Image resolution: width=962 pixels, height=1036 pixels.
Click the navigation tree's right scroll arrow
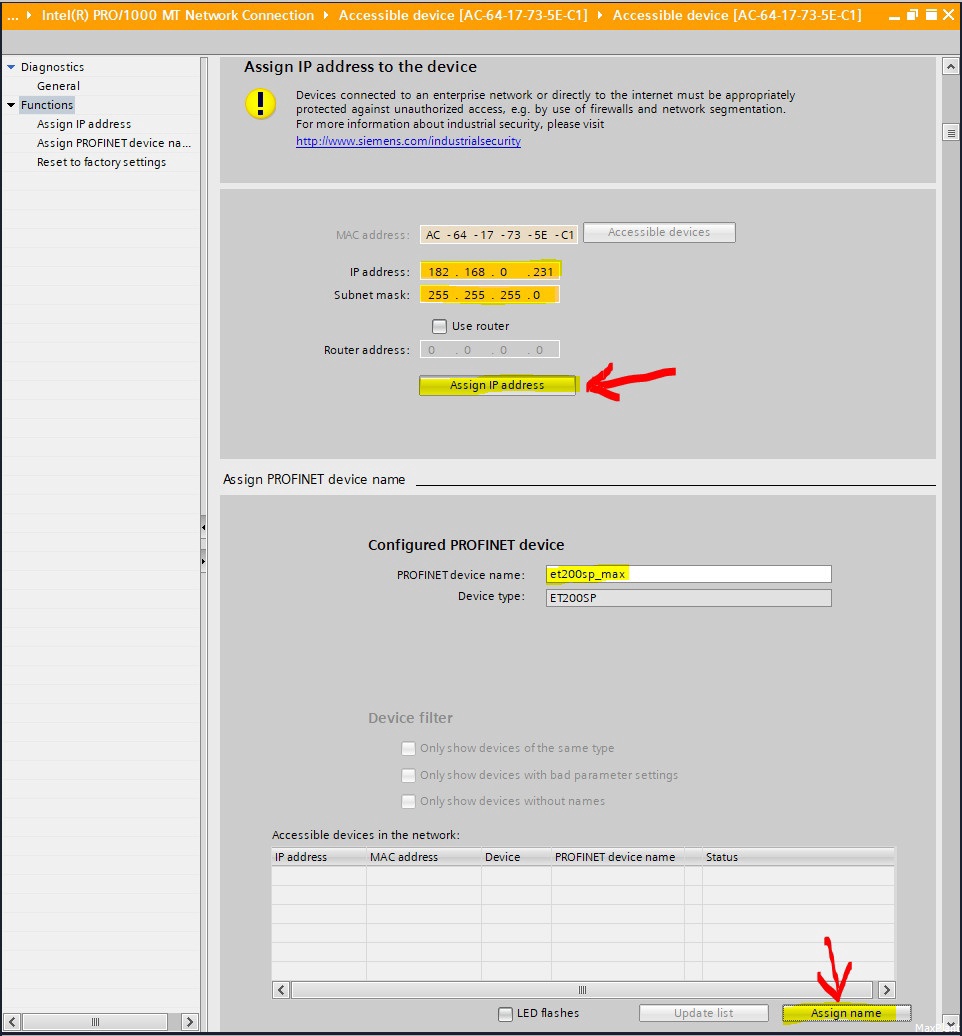(190, 1022)
